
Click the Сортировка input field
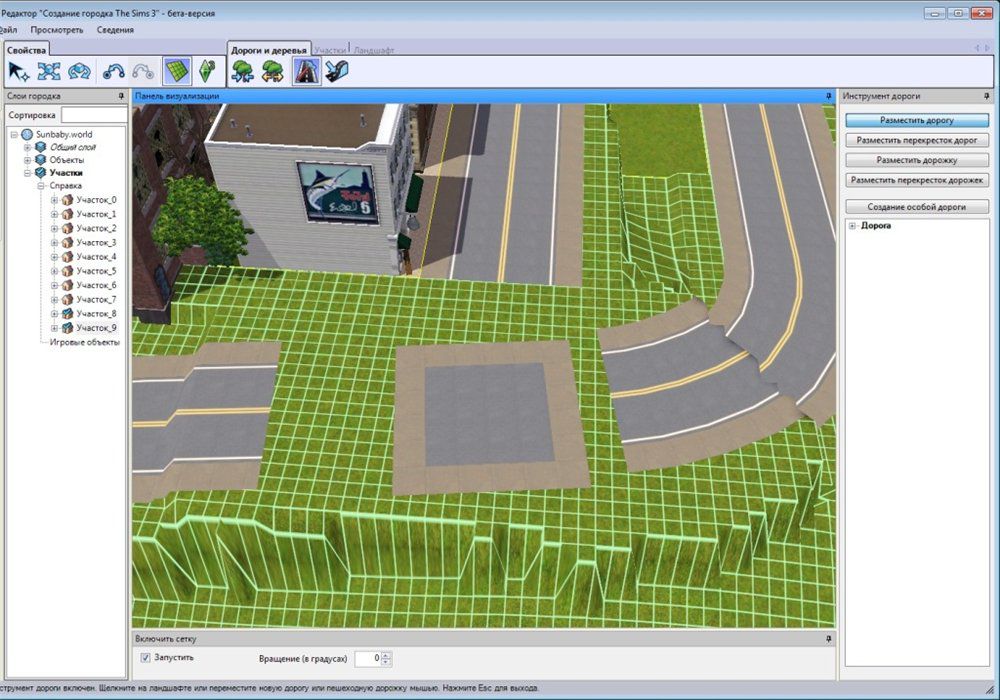pyautogui.click(x=94, y=116)
